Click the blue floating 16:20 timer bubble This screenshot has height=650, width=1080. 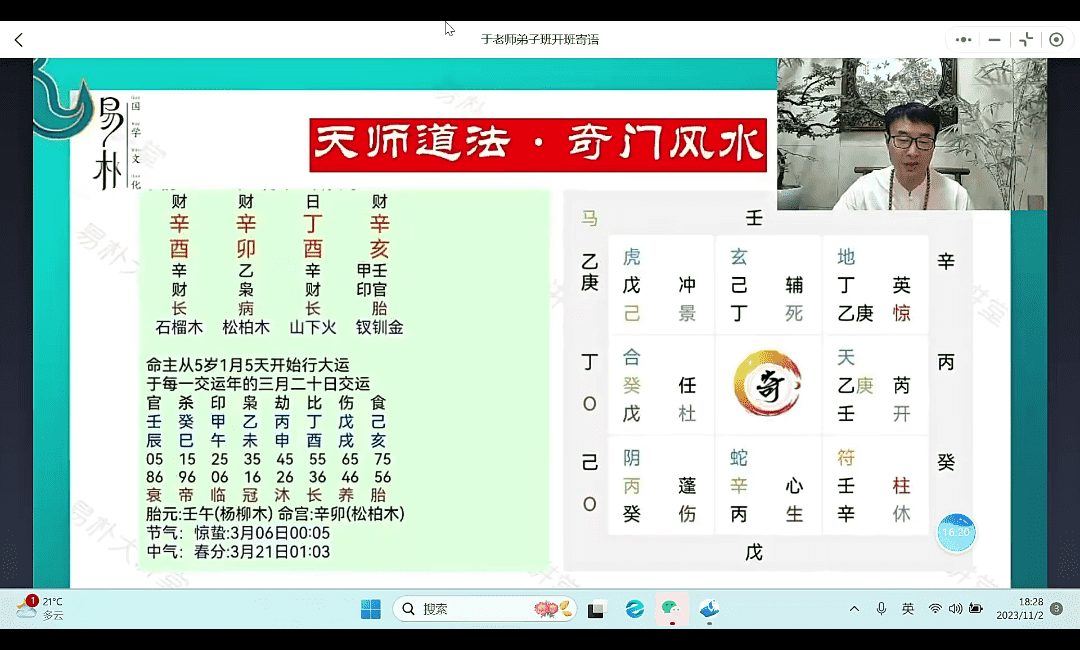956,533
